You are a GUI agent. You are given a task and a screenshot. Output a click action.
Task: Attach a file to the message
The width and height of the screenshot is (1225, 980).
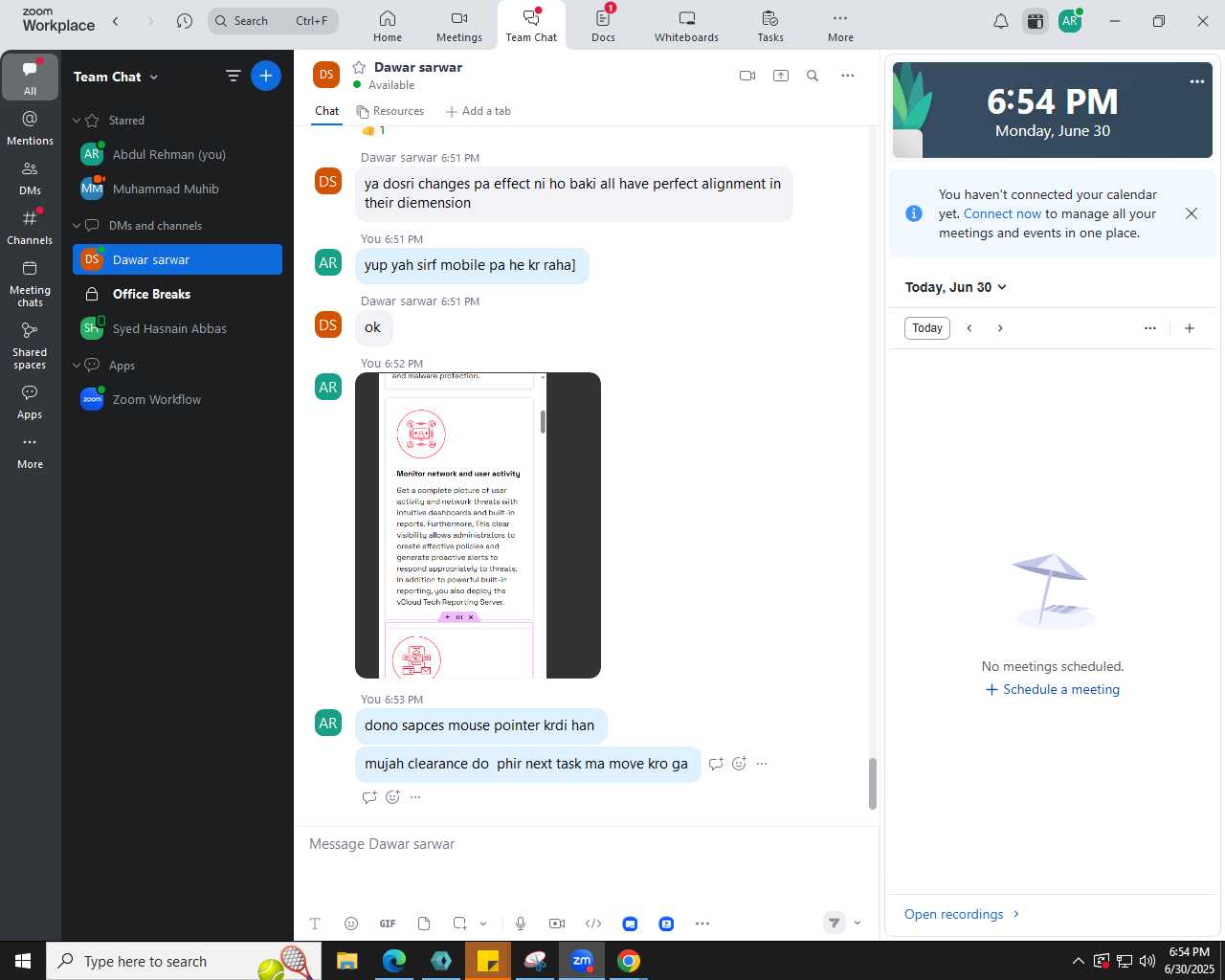[x=424, y=924]
